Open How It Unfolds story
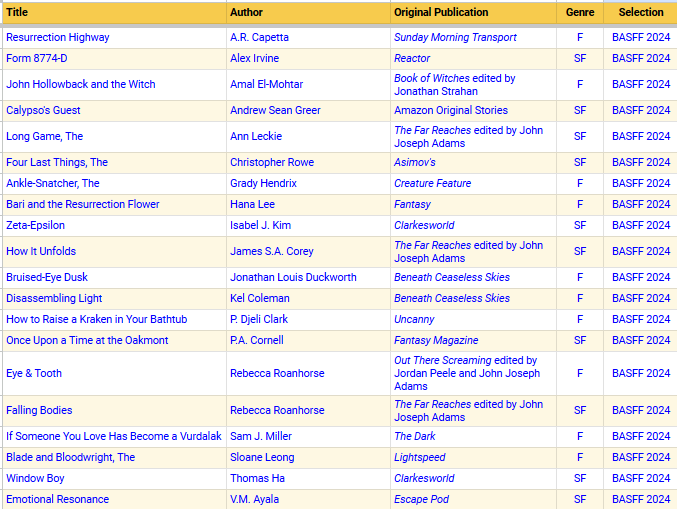 click(x=41, y=251)
